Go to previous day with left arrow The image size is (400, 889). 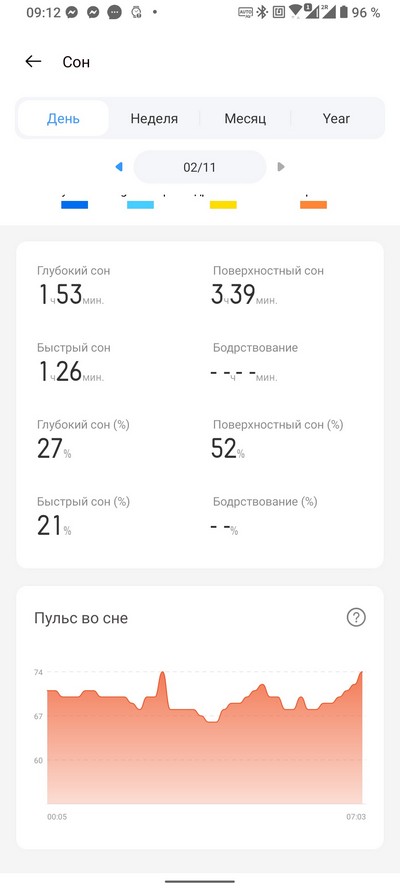[x=119, y=167]
